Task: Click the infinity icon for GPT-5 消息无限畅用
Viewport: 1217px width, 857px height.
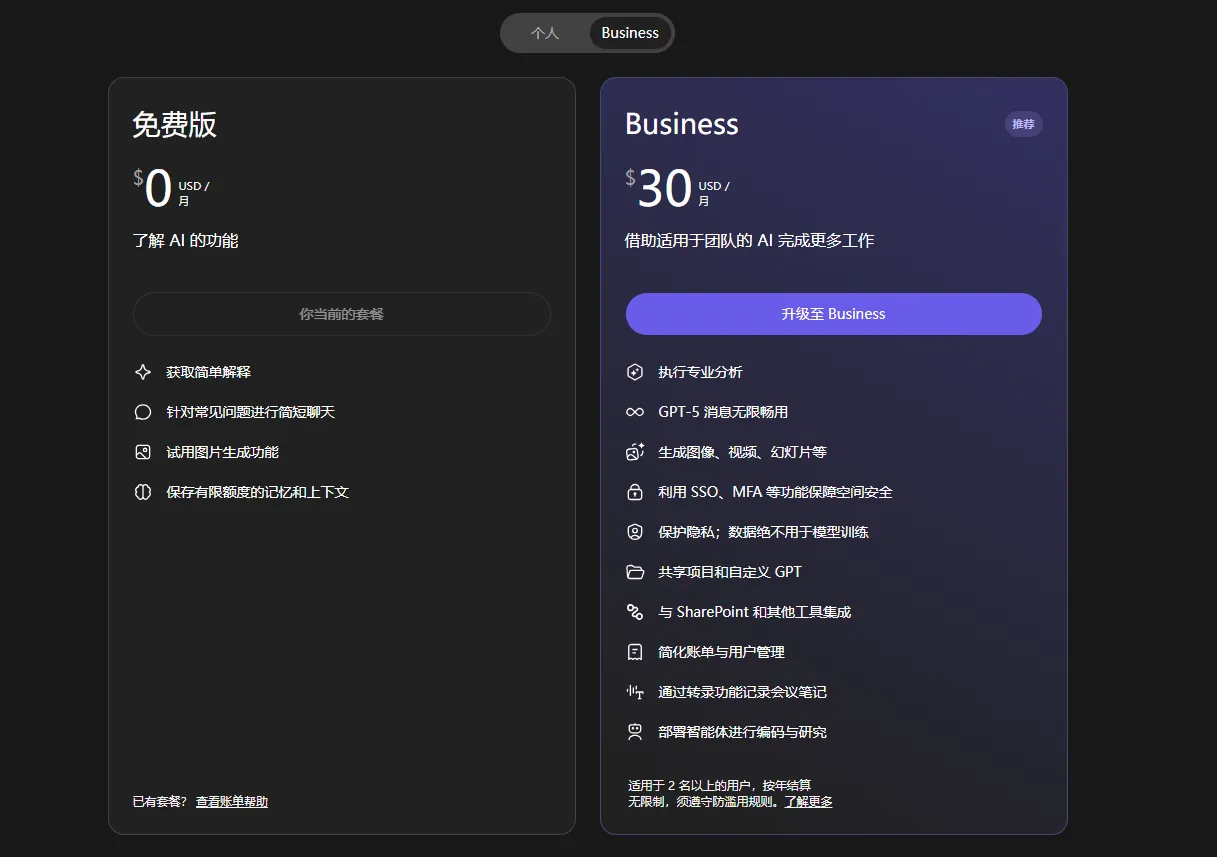Action: 635,411
